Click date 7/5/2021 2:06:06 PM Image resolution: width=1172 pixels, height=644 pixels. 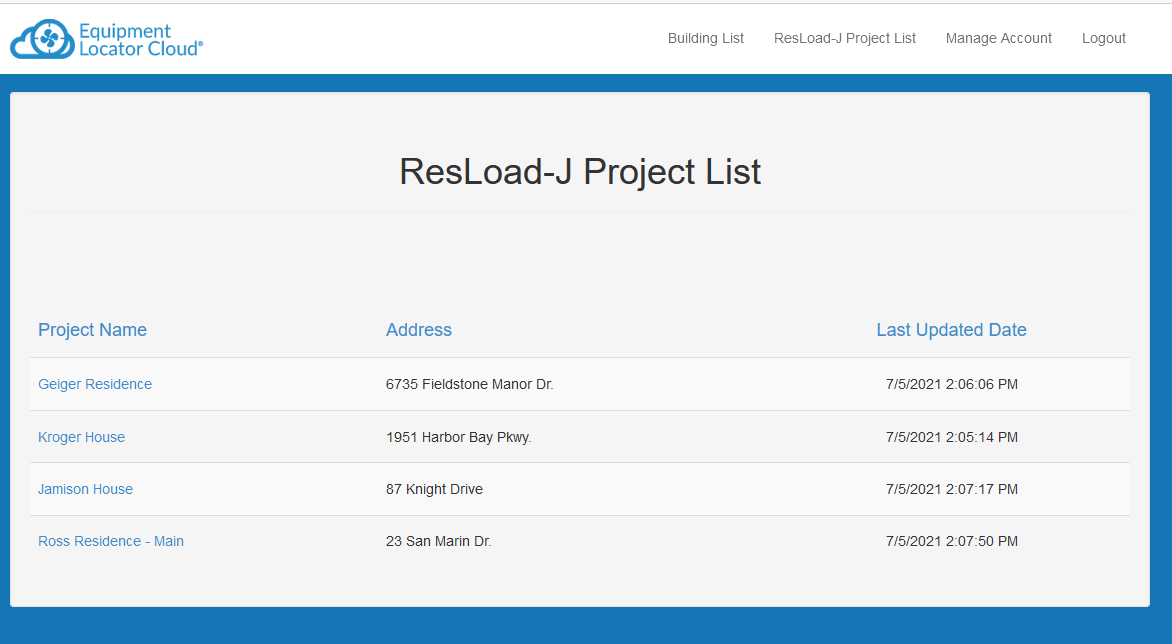[952, 384]
